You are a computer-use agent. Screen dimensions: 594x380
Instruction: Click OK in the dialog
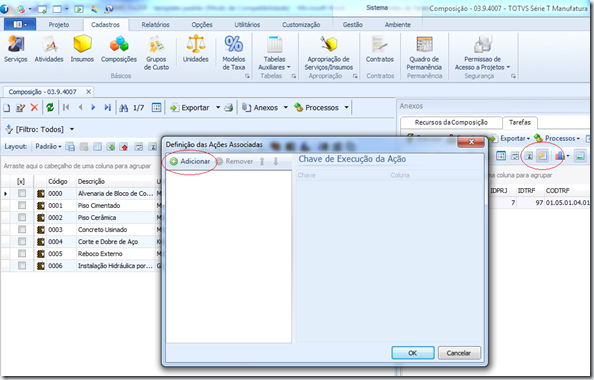pos(413,353)
